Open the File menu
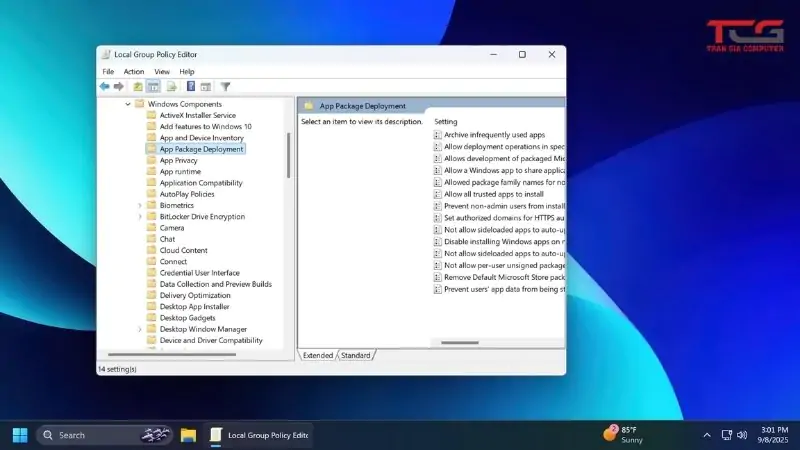The height and width of the screenshot is (450, 800). pos(108,71)
